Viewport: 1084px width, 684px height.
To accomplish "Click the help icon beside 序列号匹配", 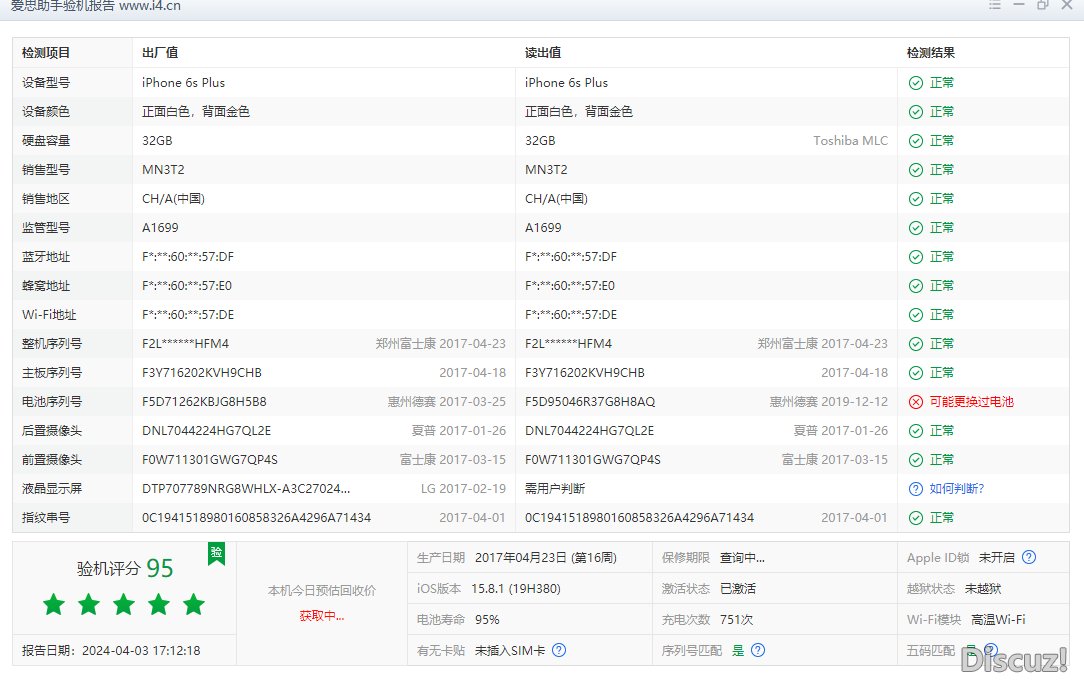I will coord(758,650).
